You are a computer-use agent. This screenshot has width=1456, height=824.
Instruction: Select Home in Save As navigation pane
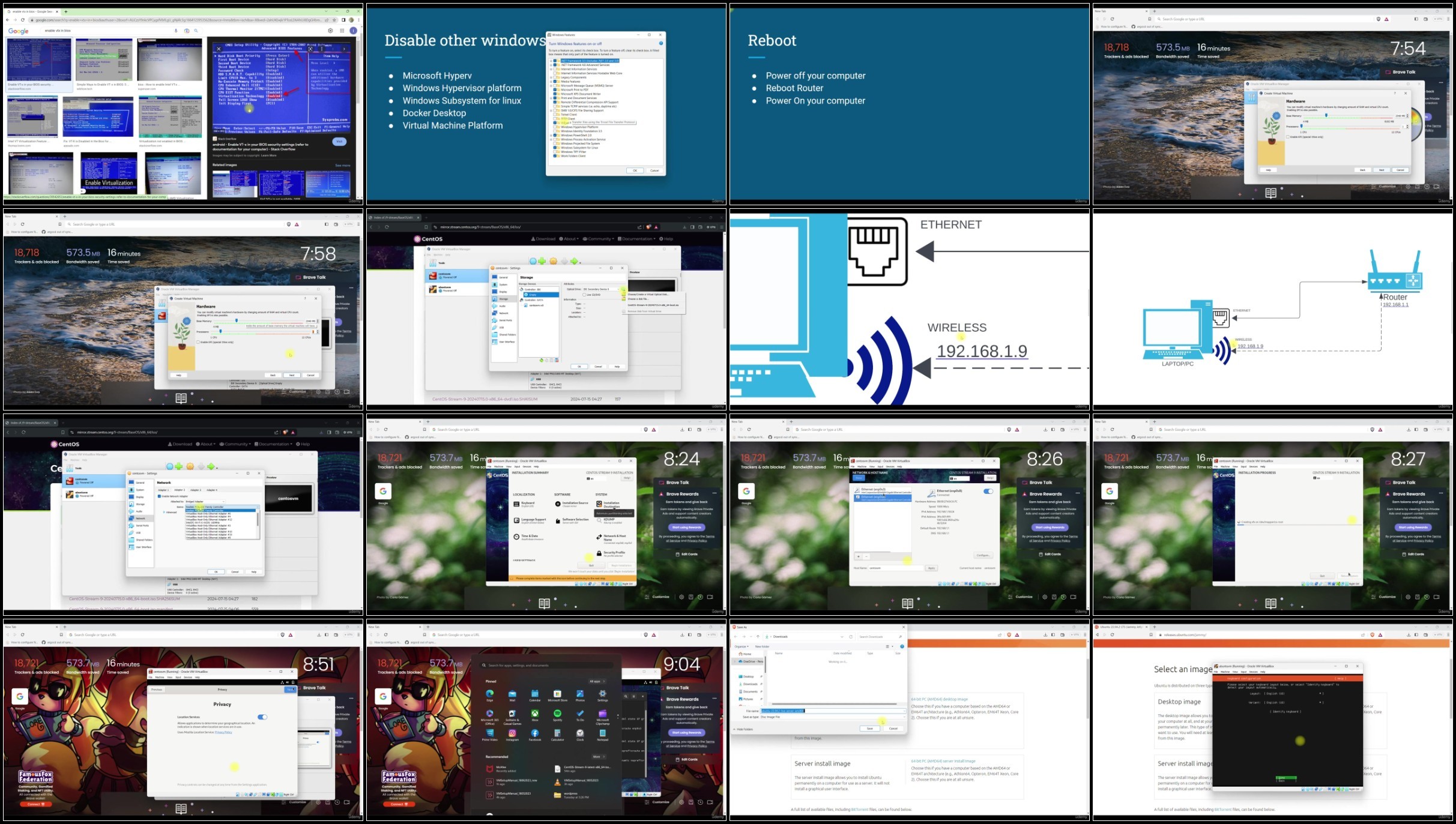click(x=745, y=654)
